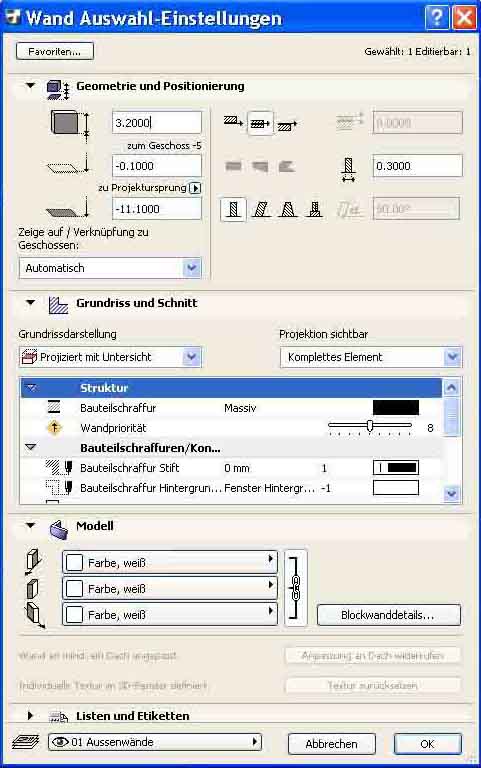Choose the left-side reference line icon
481x768 pixels.
234,121
